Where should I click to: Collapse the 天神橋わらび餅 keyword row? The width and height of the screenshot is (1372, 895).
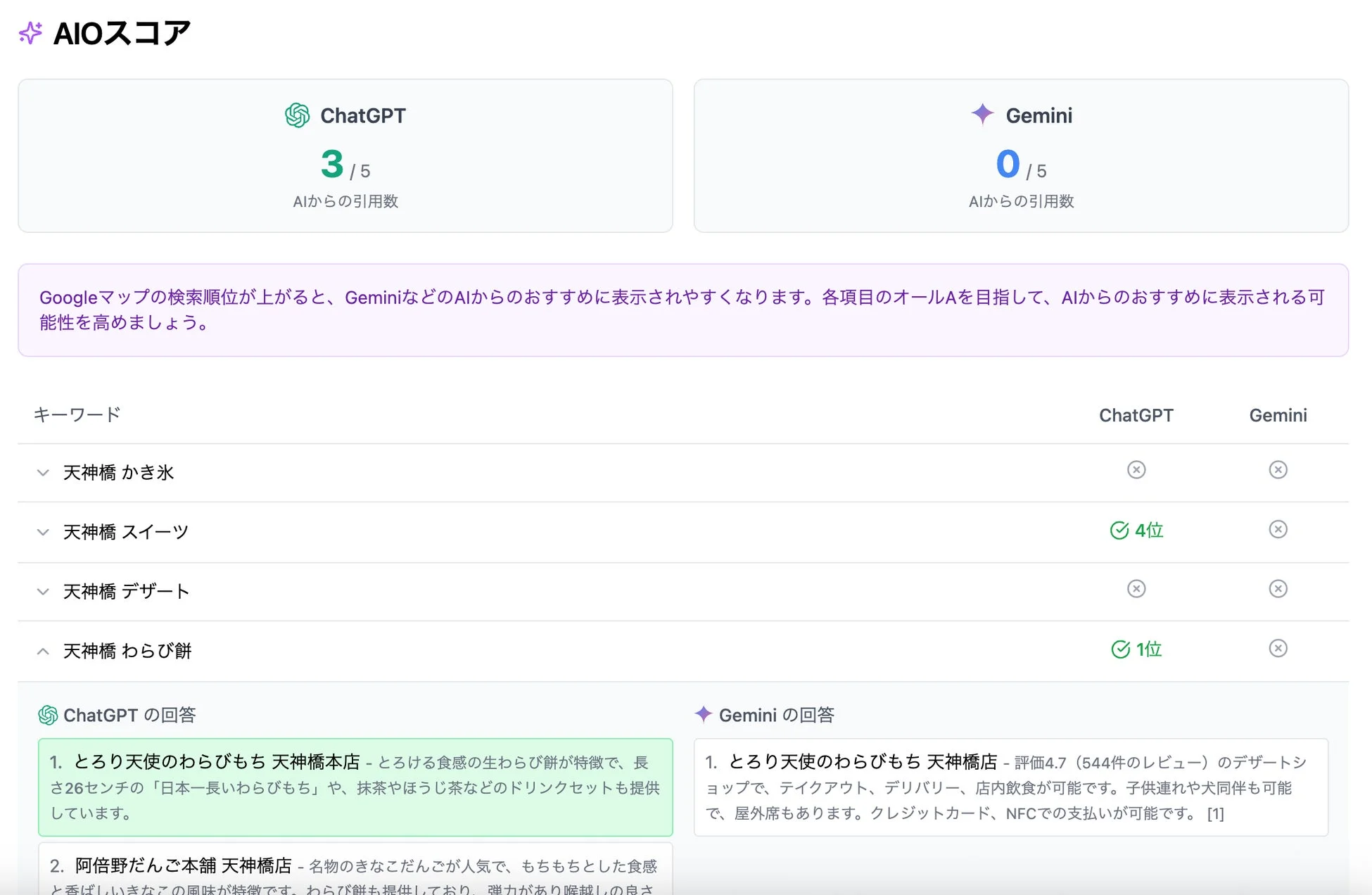click(x=43, y=651)
